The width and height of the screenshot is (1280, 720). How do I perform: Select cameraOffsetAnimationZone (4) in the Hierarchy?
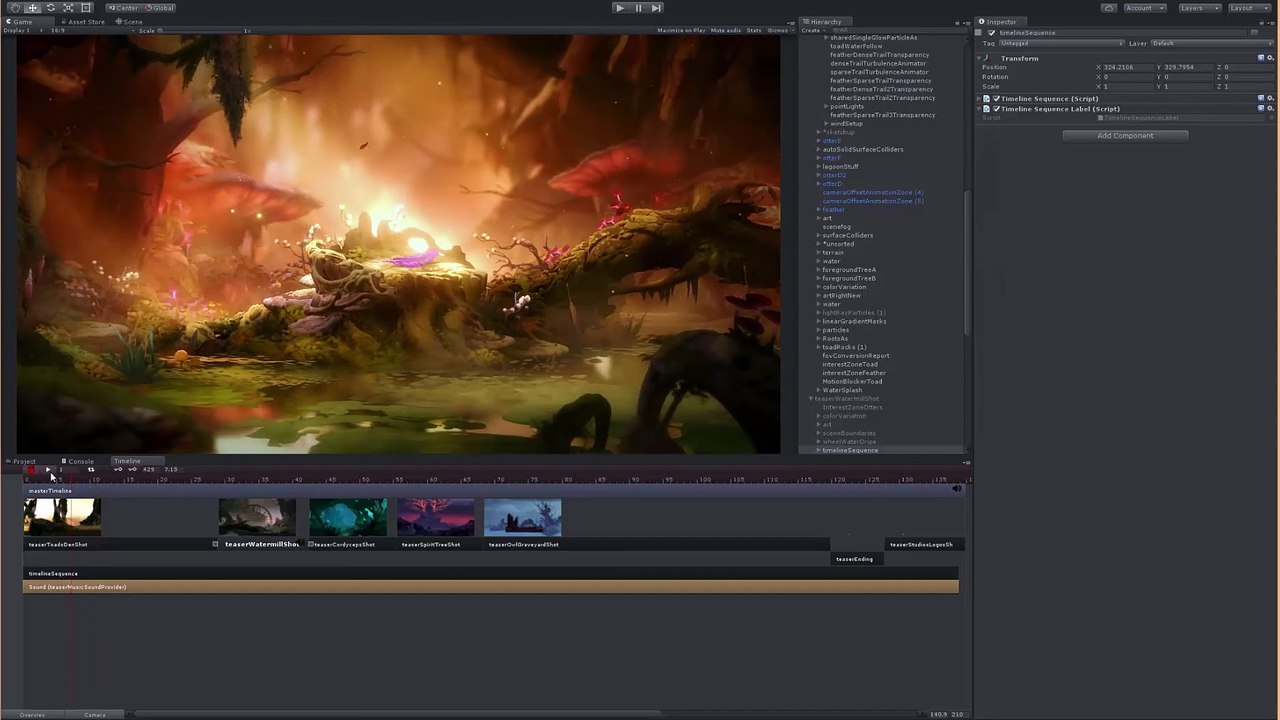coord(872,192)
